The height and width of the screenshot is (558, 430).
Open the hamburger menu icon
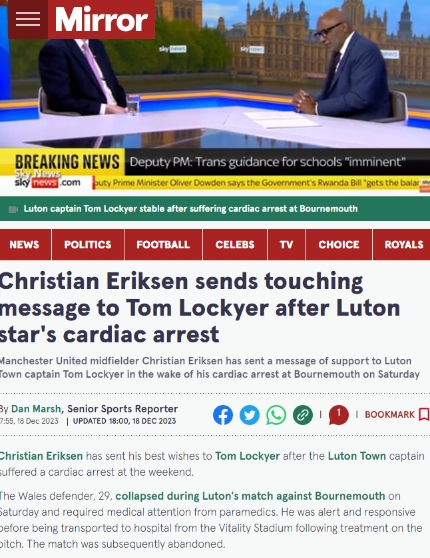pyautogui.click(x=28, y=19)
